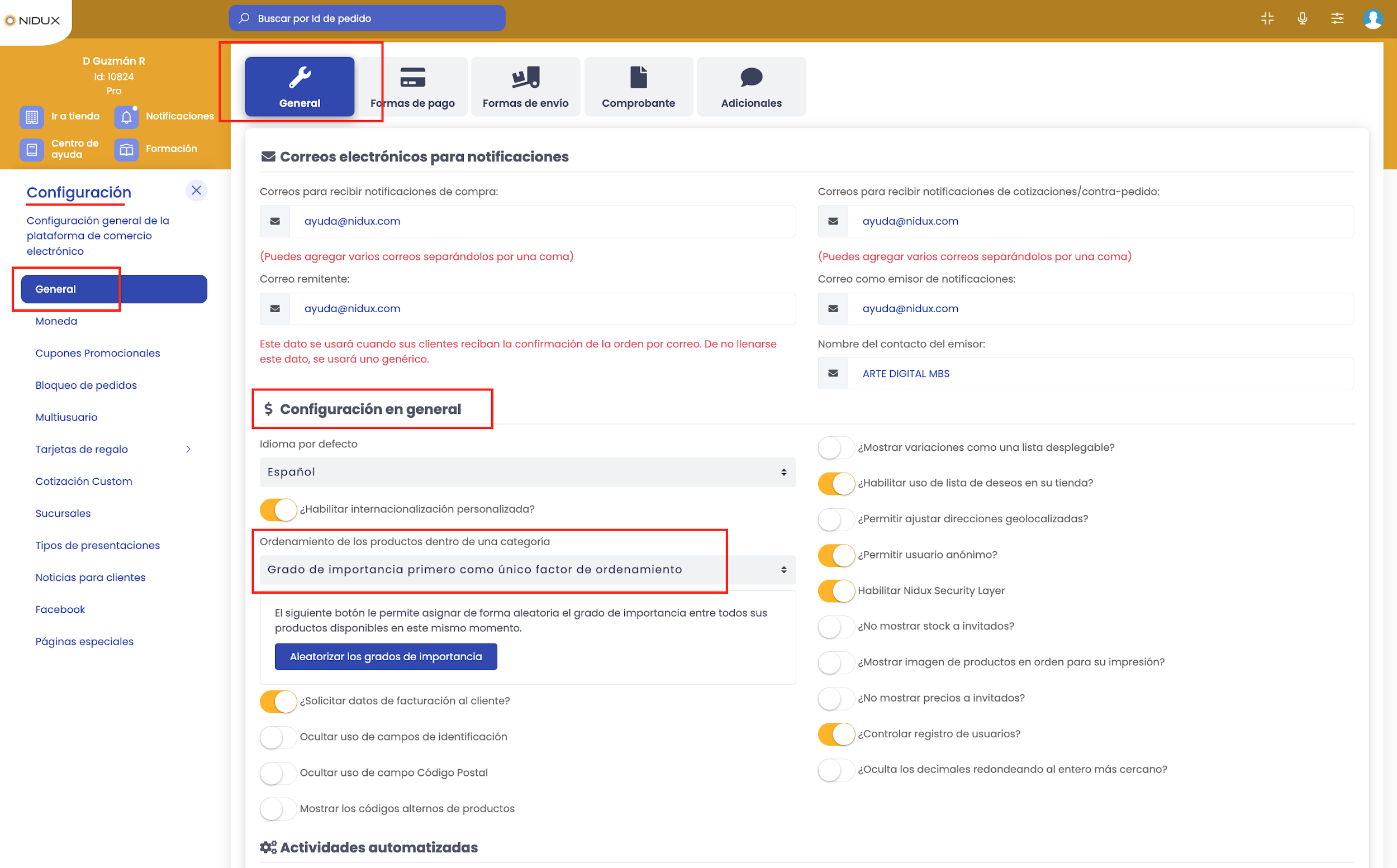The height and width of the screenshot is (868, 1397).
Task: Open the Notificaciones bell icon
Action: pyautogui.click(x=126, y=117)
